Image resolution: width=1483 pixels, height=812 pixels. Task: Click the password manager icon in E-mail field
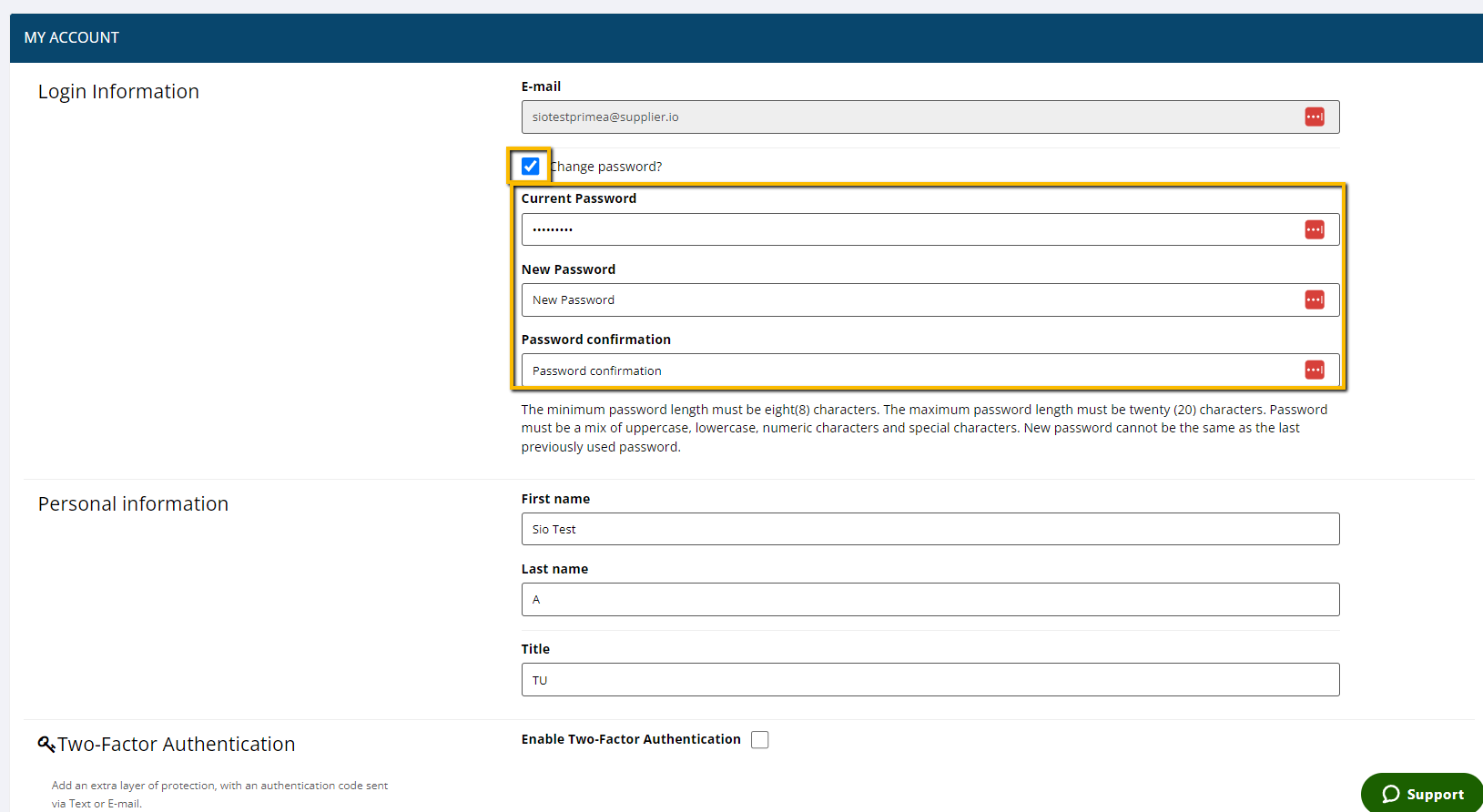click(1314, 117)
